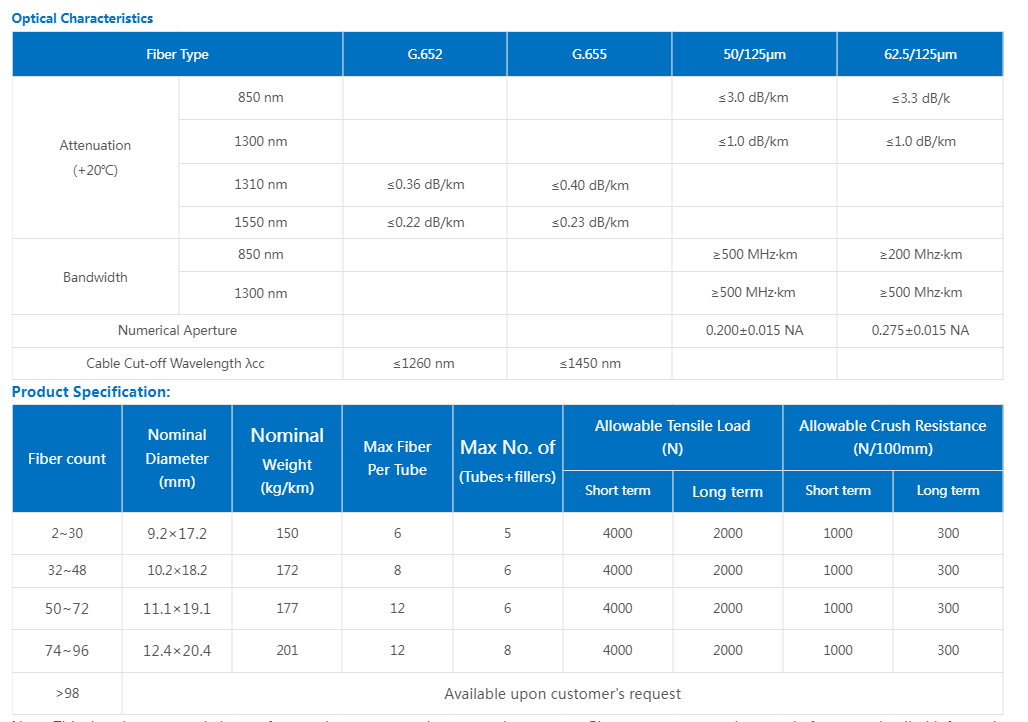The width and height of the screenshot is (1028, 722).
Task: Click the Allowable Crush Resistance header
Action: click(893, 437)
